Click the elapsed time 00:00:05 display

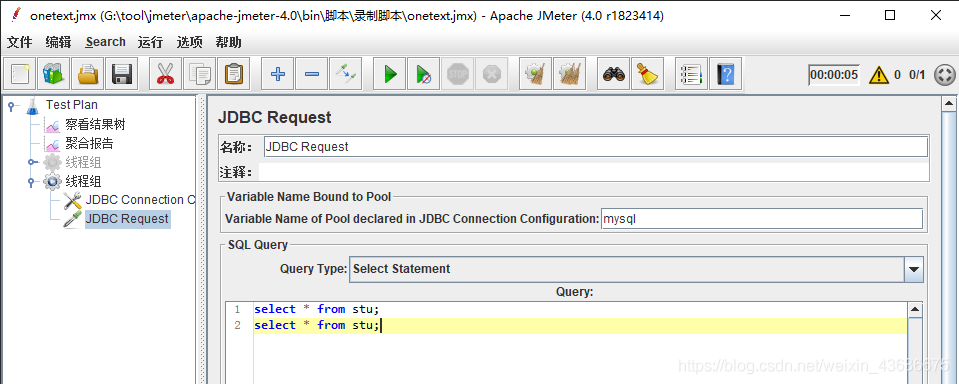[834, 75]
